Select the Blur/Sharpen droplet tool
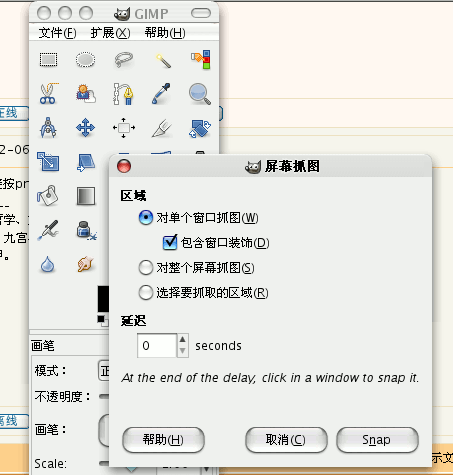 (48, 264)
